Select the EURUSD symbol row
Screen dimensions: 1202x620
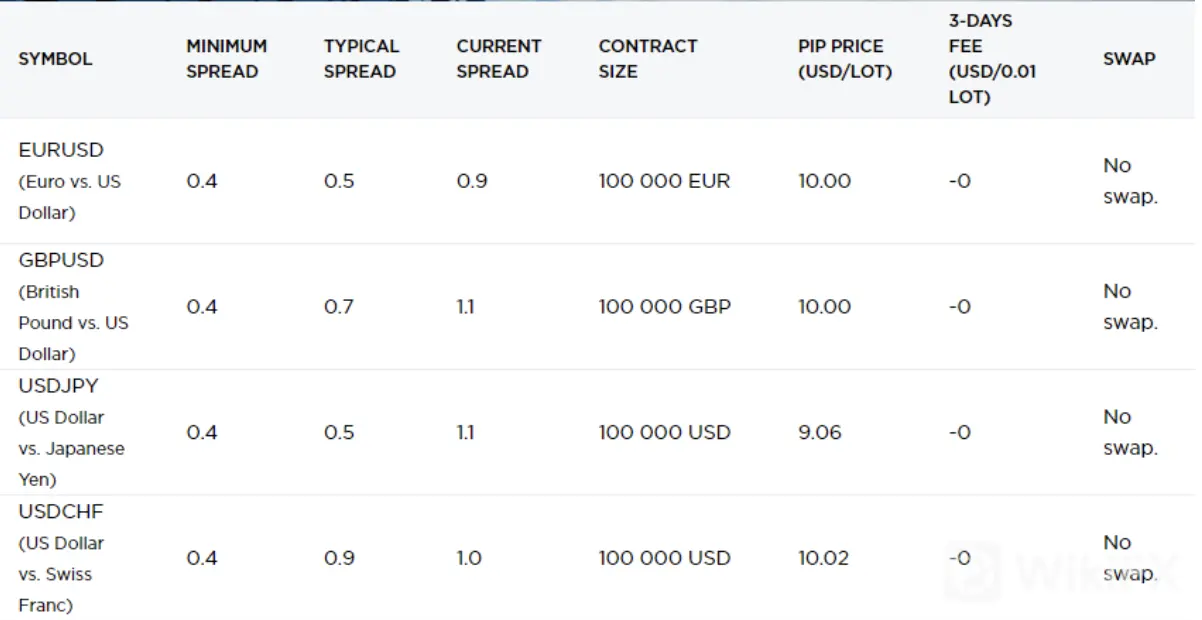point(598,181)
